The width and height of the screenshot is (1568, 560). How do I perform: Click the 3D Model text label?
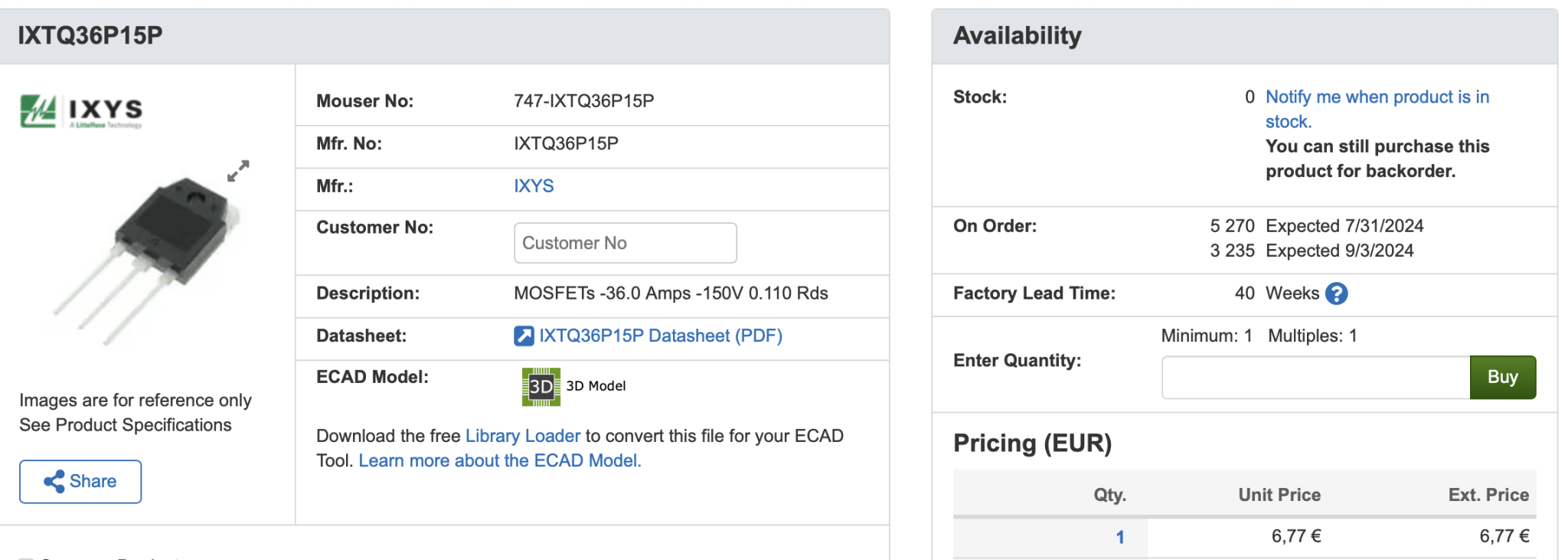596,386
